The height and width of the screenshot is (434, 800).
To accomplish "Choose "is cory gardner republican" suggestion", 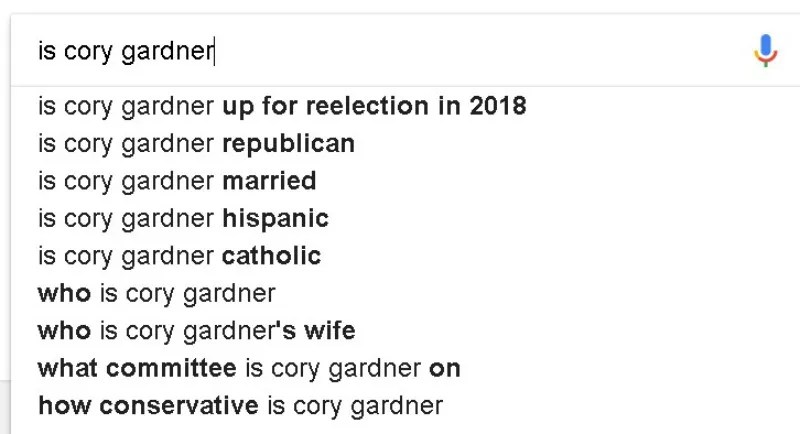I will [x=196, y=144].
